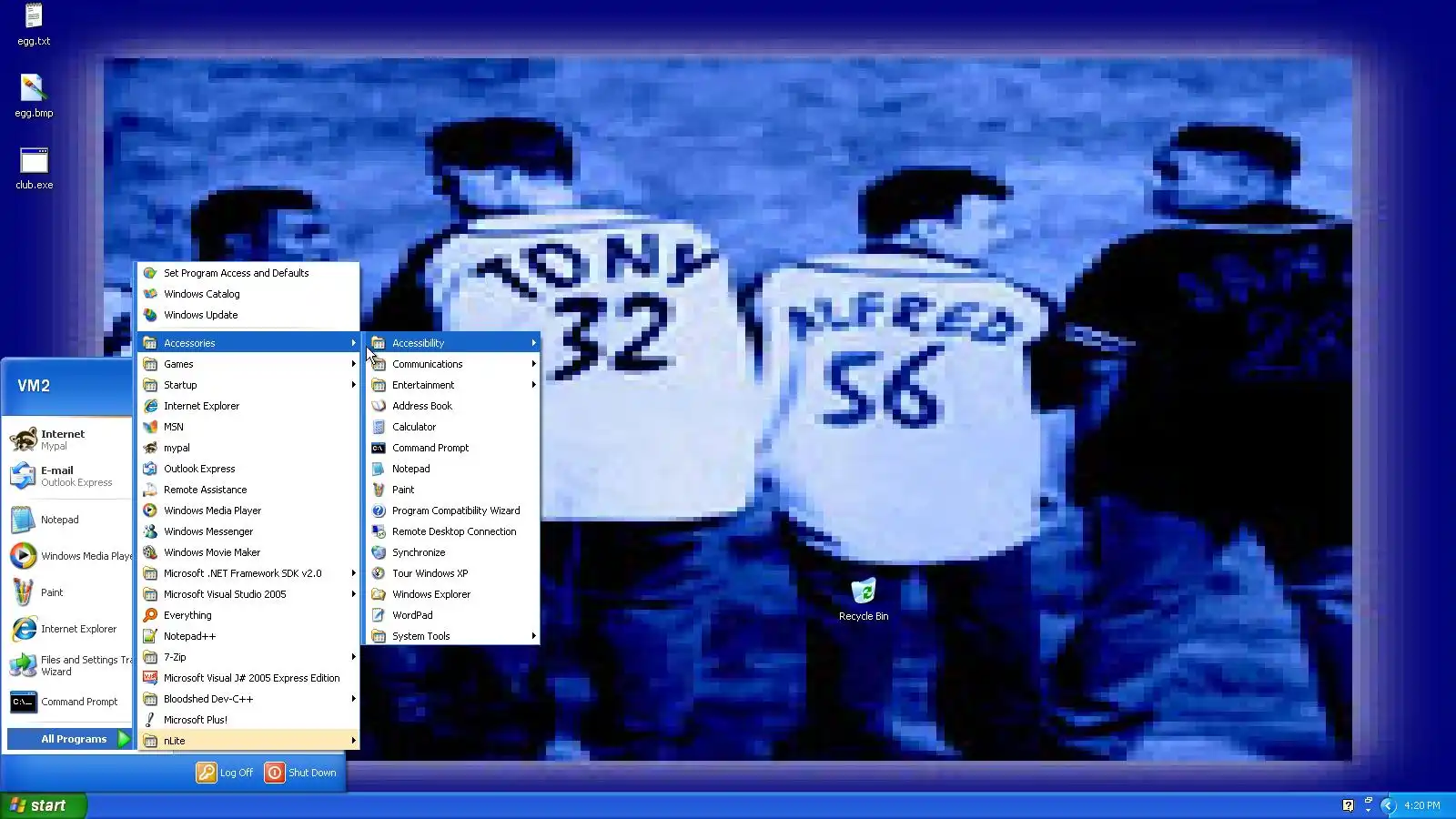Image resolution: width=1456 pixels, height=819 pixels.
Task: Select the club.exe desktop icon
Action: (x=34, y=160)
